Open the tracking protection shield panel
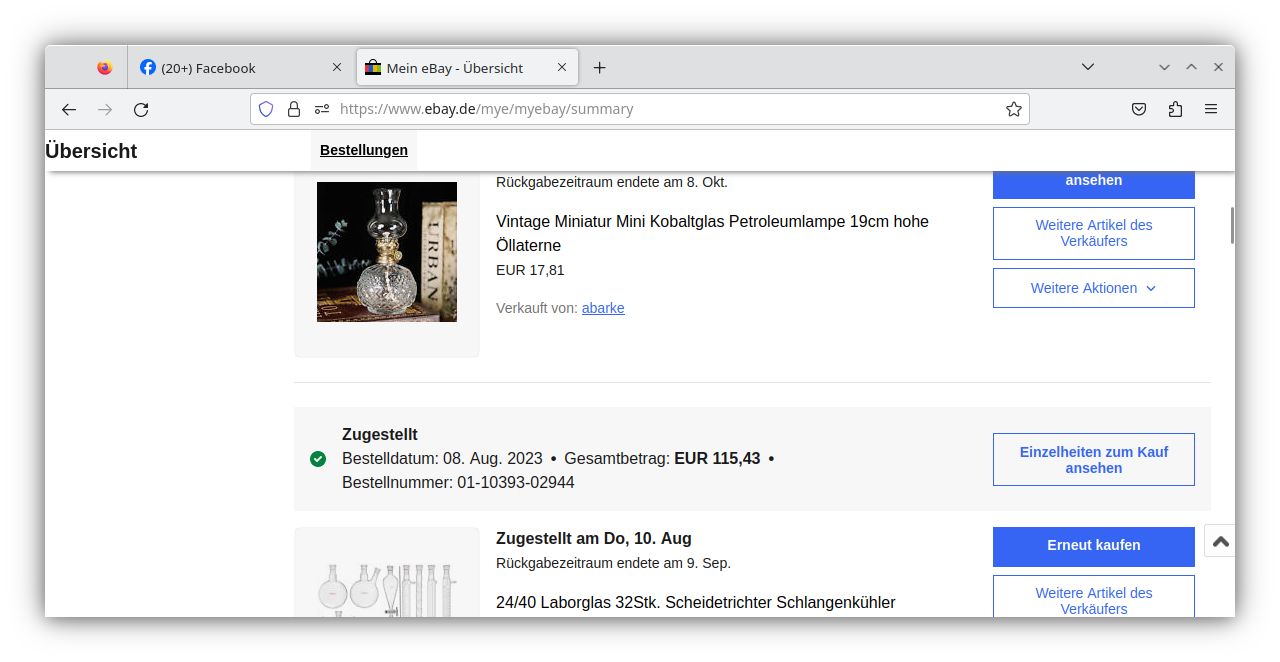 tap(265, 108)
